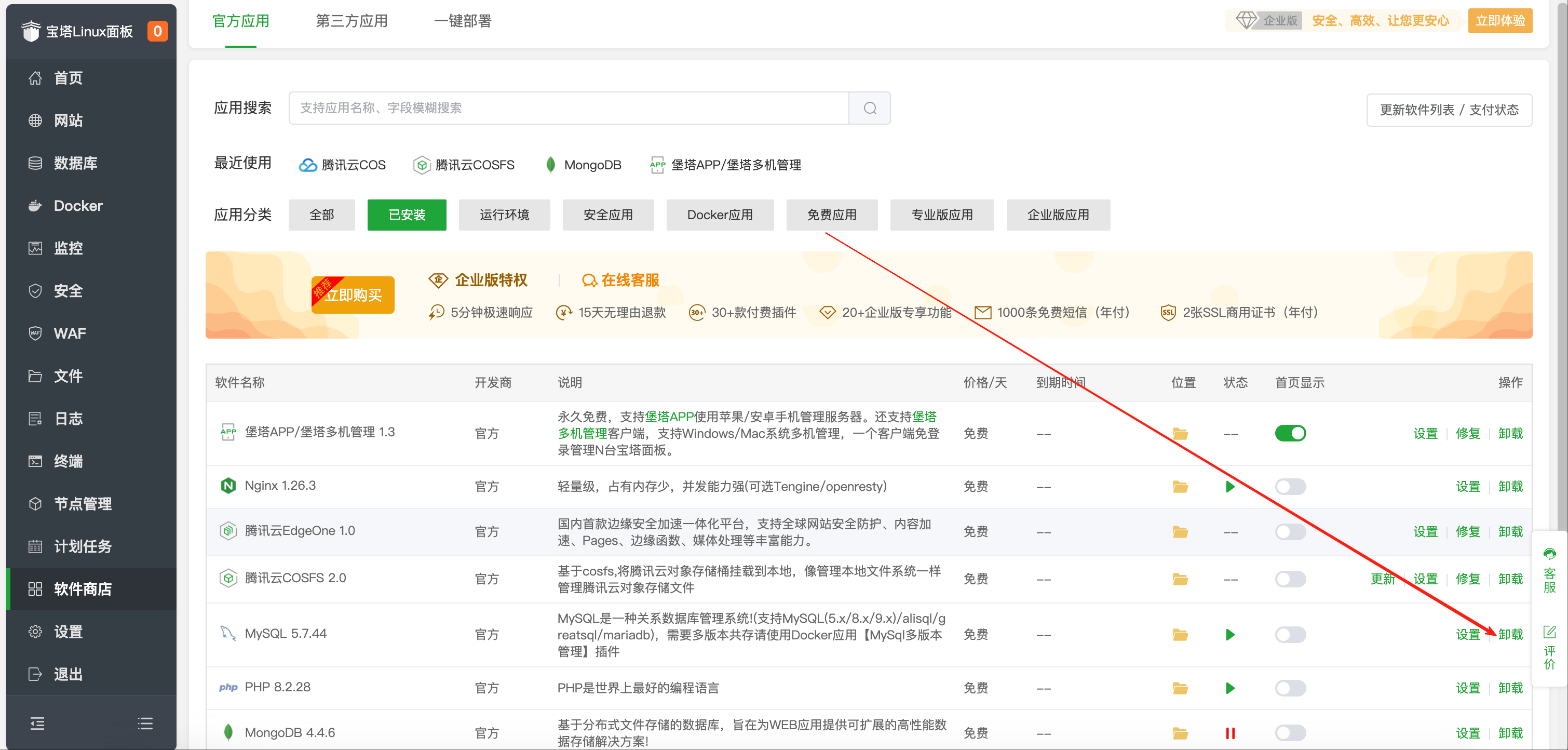This screenshot has height=750, width=1568.
Task: Open MySQL install directory folder icon
Action: coord(1180,634)
